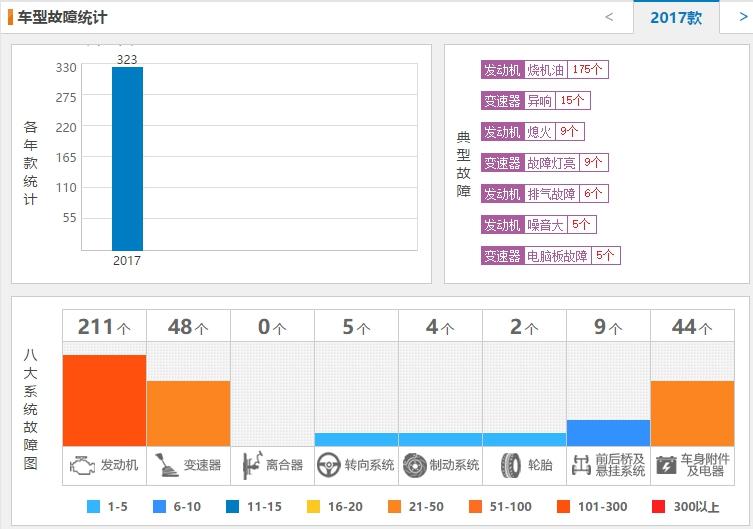753x529 pixels.
Task: Click the transmission 48 fault bar
Action: [188, 413]
